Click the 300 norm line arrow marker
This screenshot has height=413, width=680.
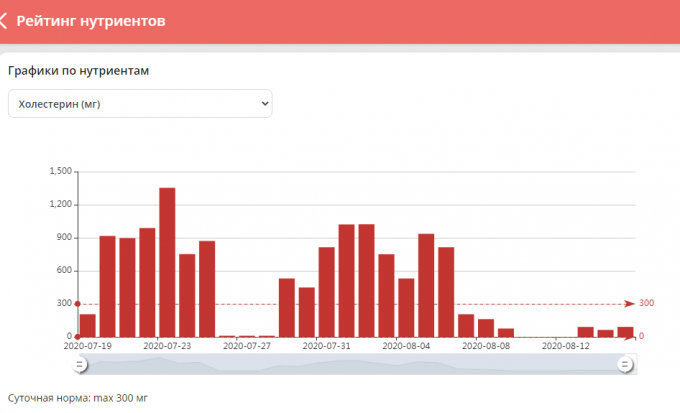[629, 303]
